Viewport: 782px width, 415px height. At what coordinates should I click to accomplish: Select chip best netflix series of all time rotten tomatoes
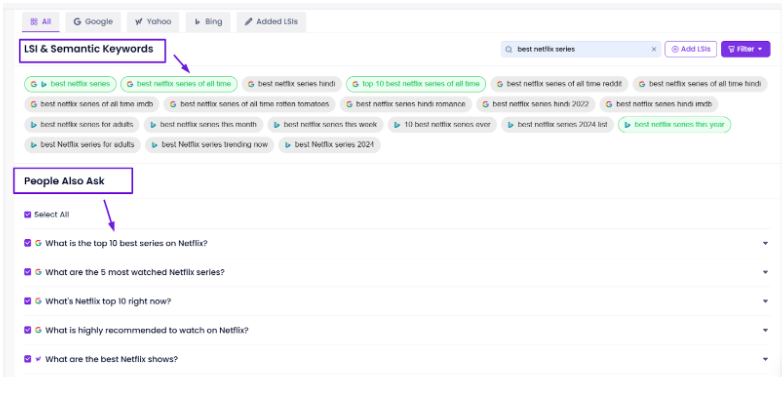click(249, 104)
